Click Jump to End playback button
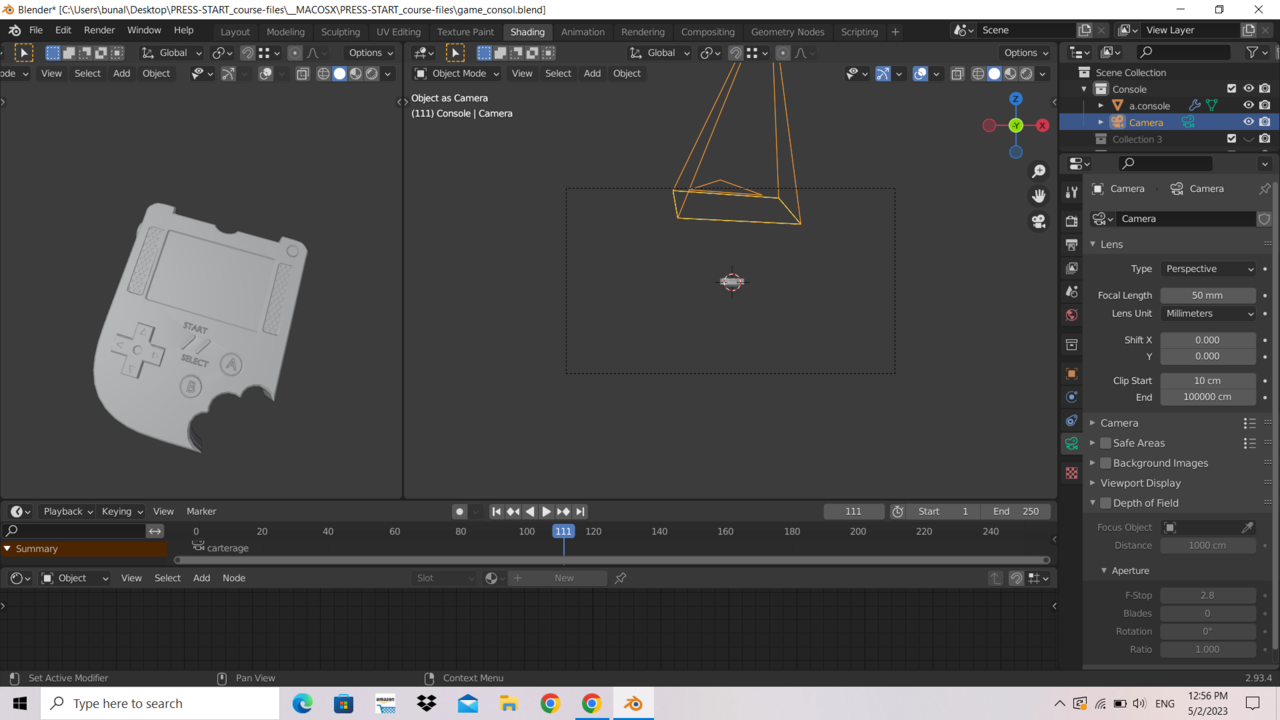Screen dimensions: 1280x720 coord(580,511)
